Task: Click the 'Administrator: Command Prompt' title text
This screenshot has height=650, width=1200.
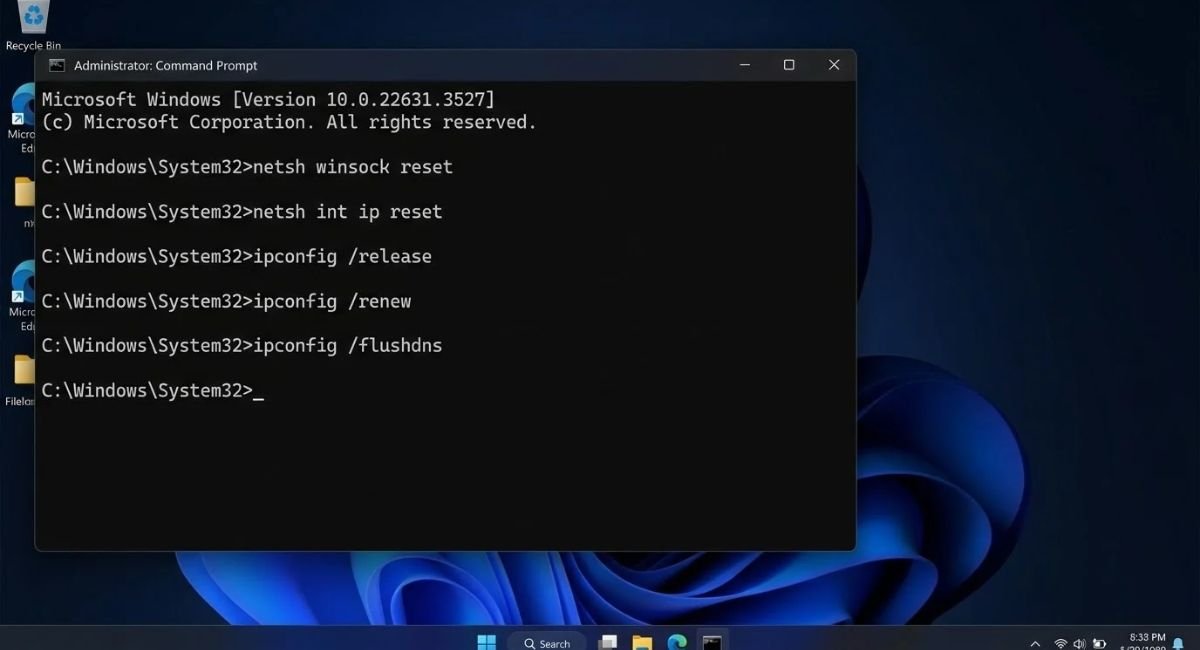Action: click(x=166, y=65)
